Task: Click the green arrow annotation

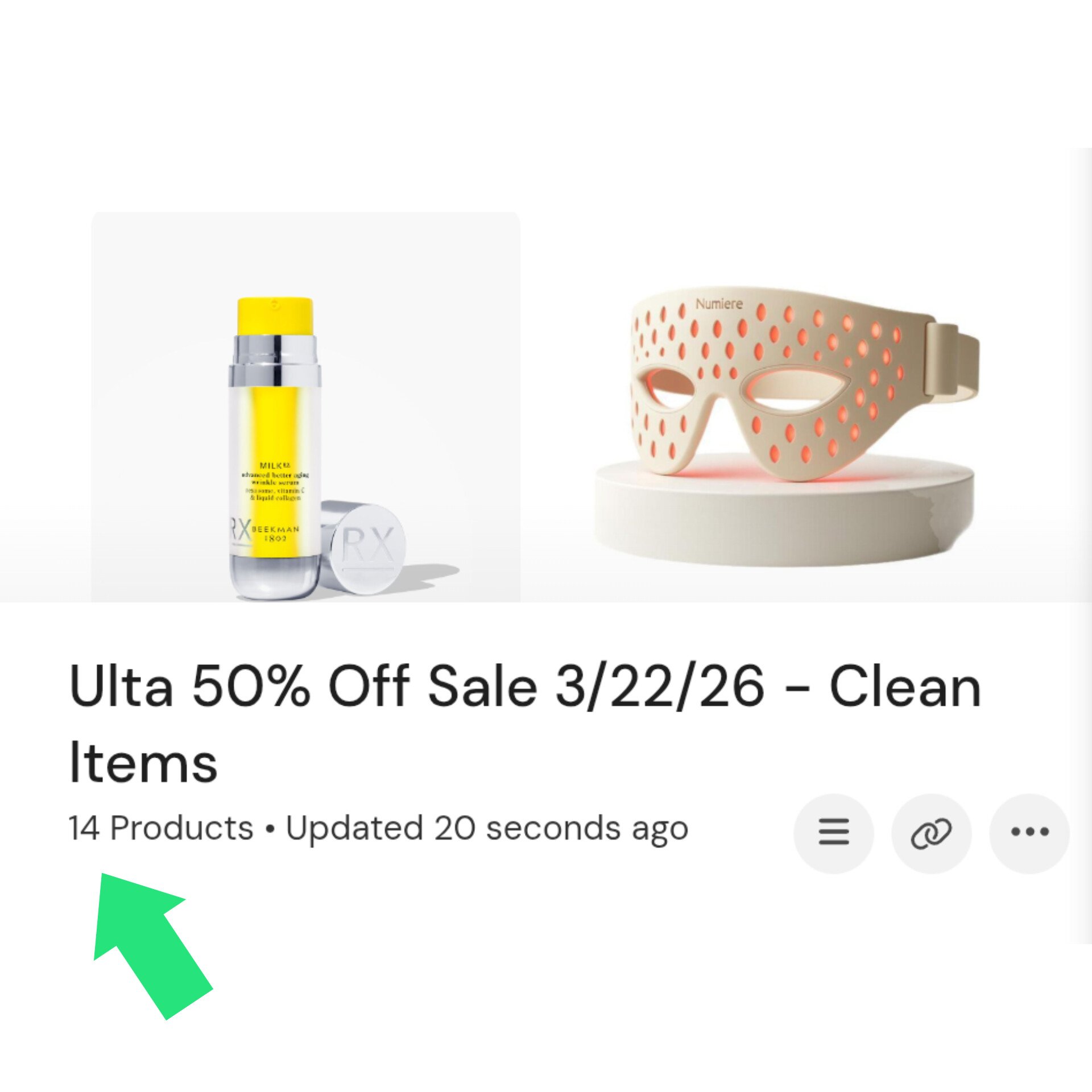Action: click(x=151, y=943)
